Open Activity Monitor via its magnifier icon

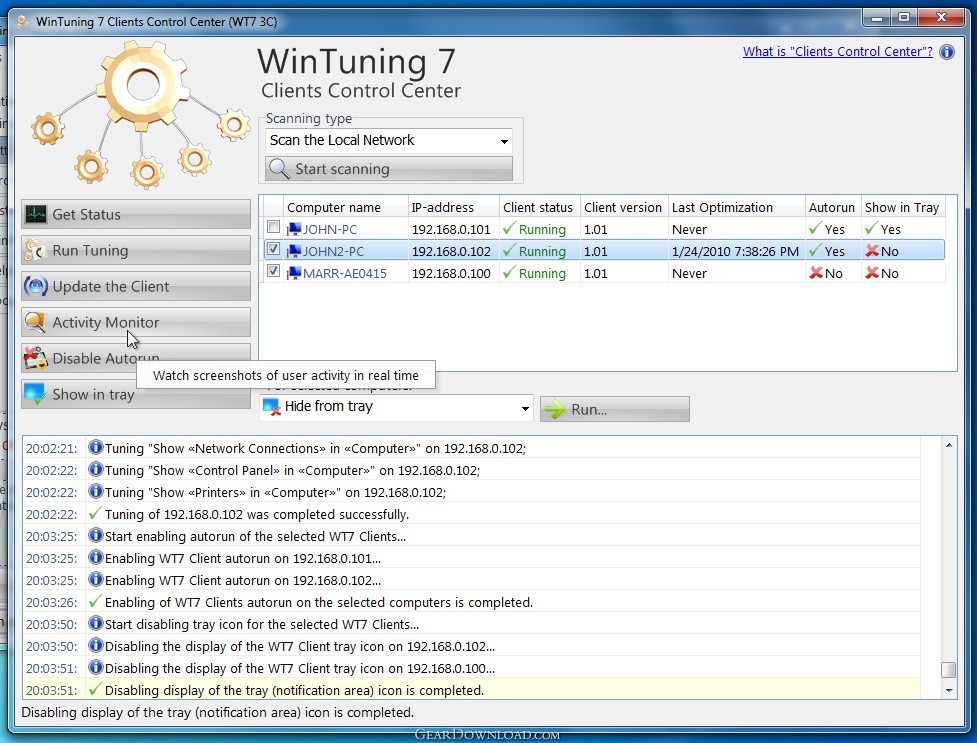coord(36,322)
